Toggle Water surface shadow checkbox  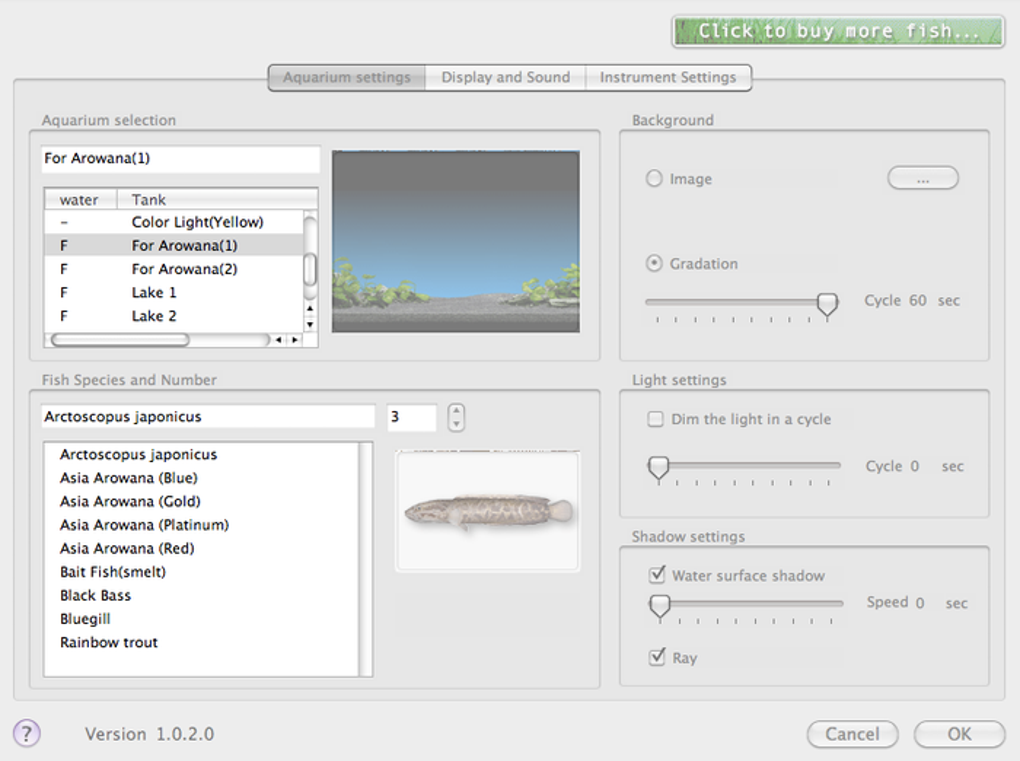(656, 574)
